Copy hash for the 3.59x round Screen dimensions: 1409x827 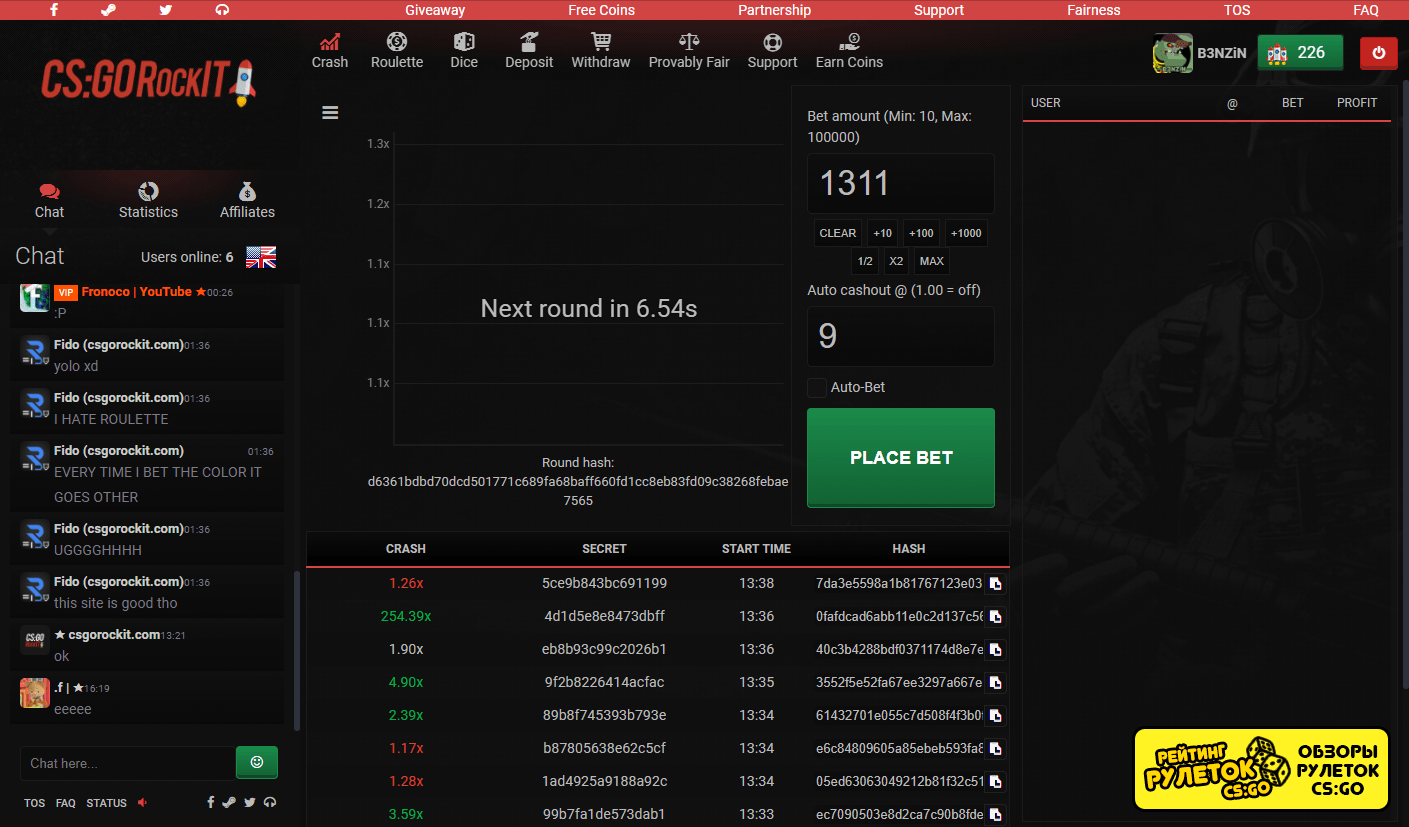pyautogui.click(x=996, y=815)
